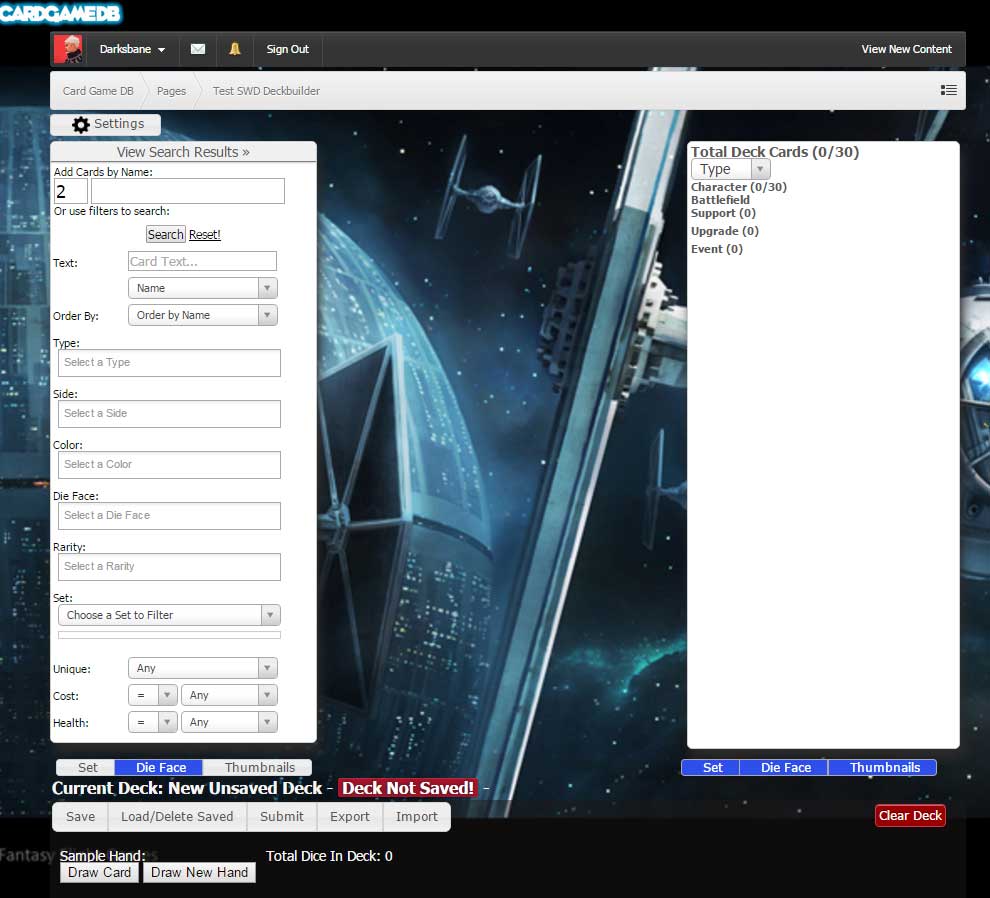The image size is (990, 898).
Task: Open the Health operator dropdown
Action: tap(153, 722)
